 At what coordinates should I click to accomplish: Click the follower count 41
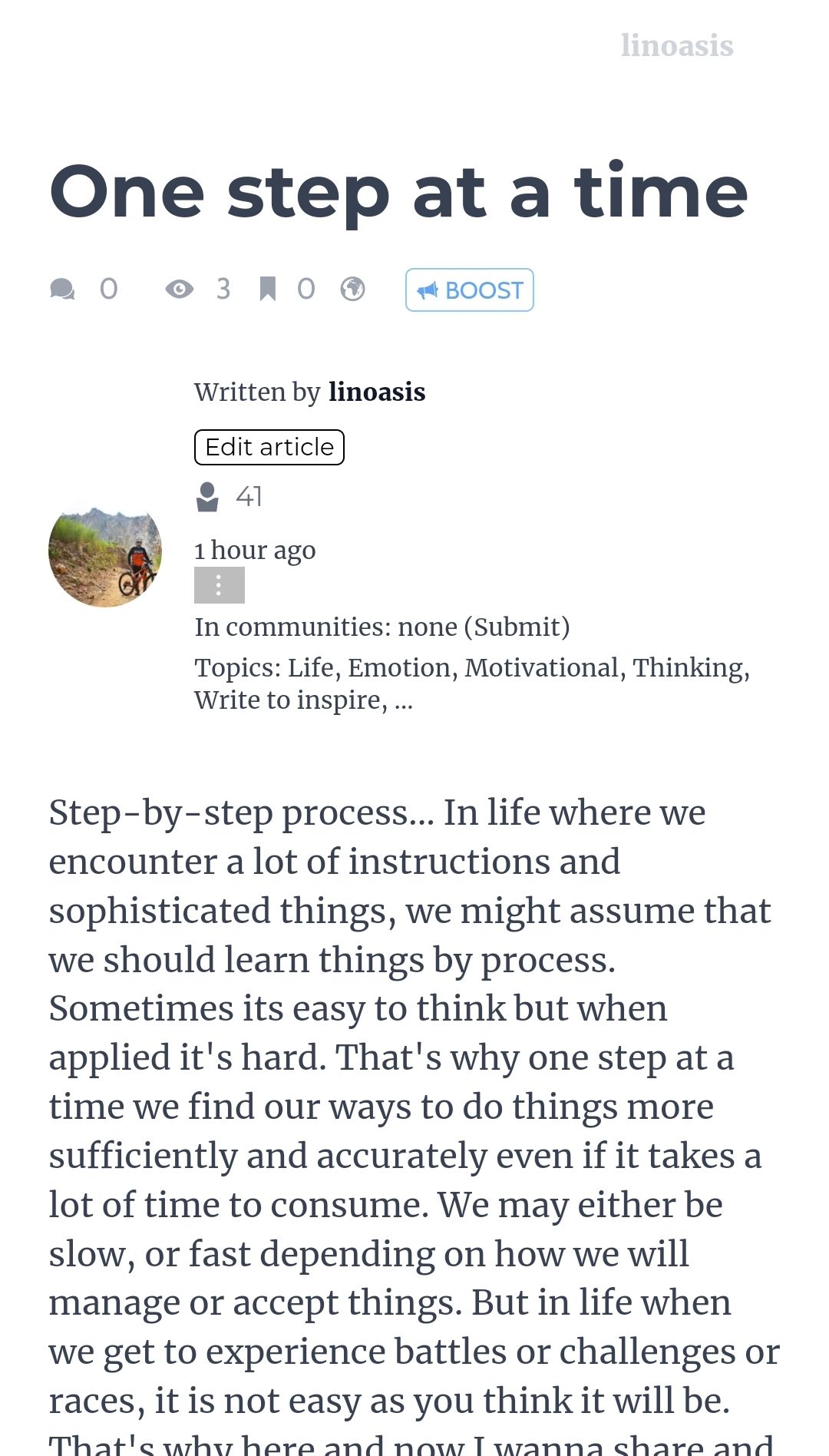click(x=249, y=497)
